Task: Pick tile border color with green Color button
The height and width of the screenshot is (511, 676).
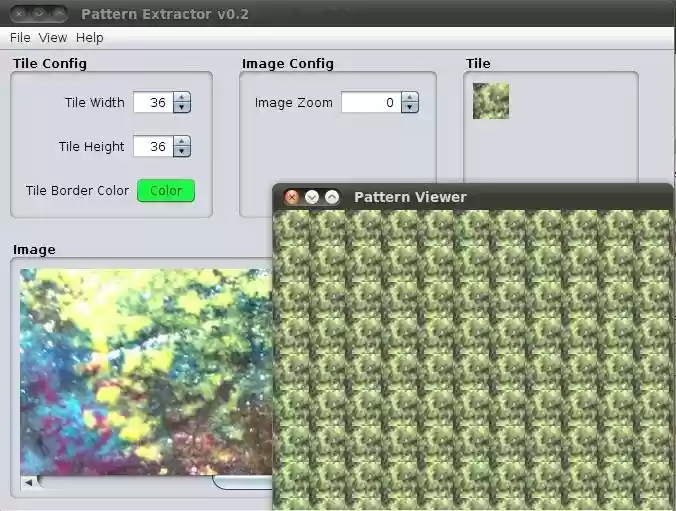Action: (166, 191)
